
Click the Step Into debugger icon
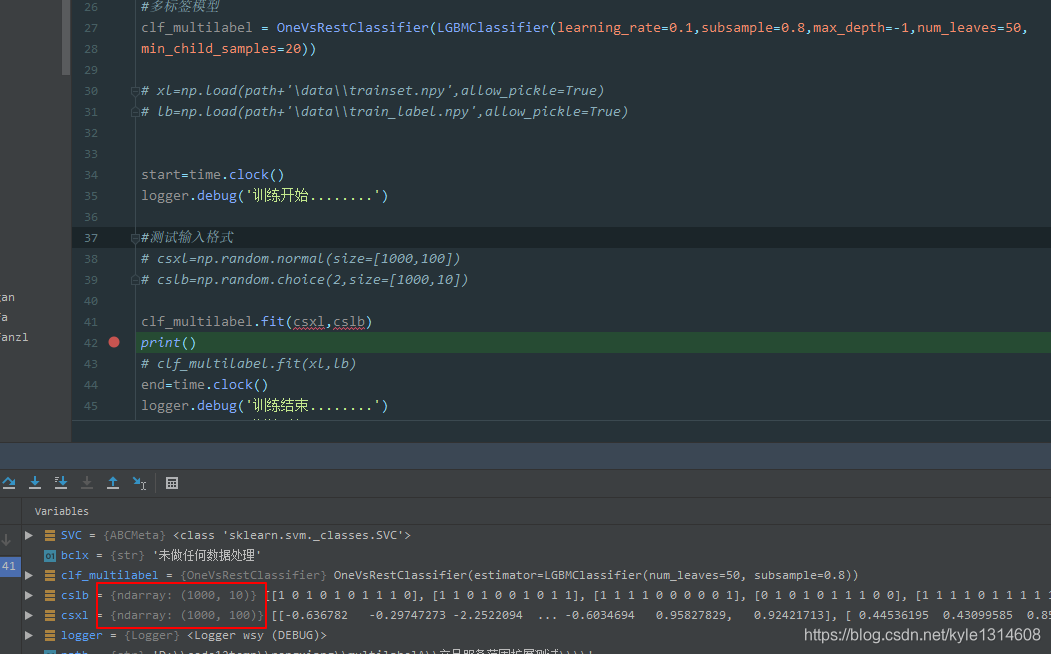(x=35, y=482)
